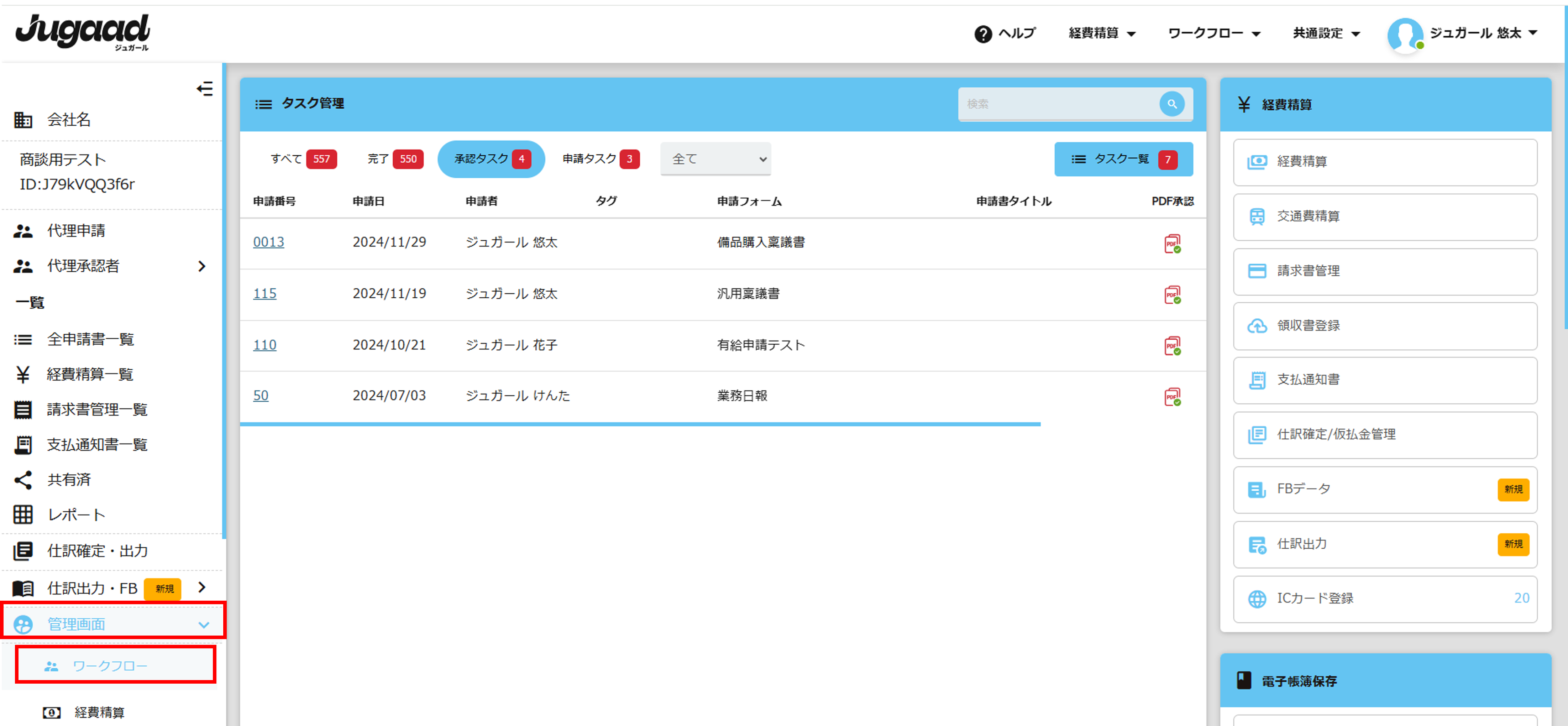This screenshot has width=1568, height=726.
Task: Click the search magnifier button
Action: [1172, 104]
